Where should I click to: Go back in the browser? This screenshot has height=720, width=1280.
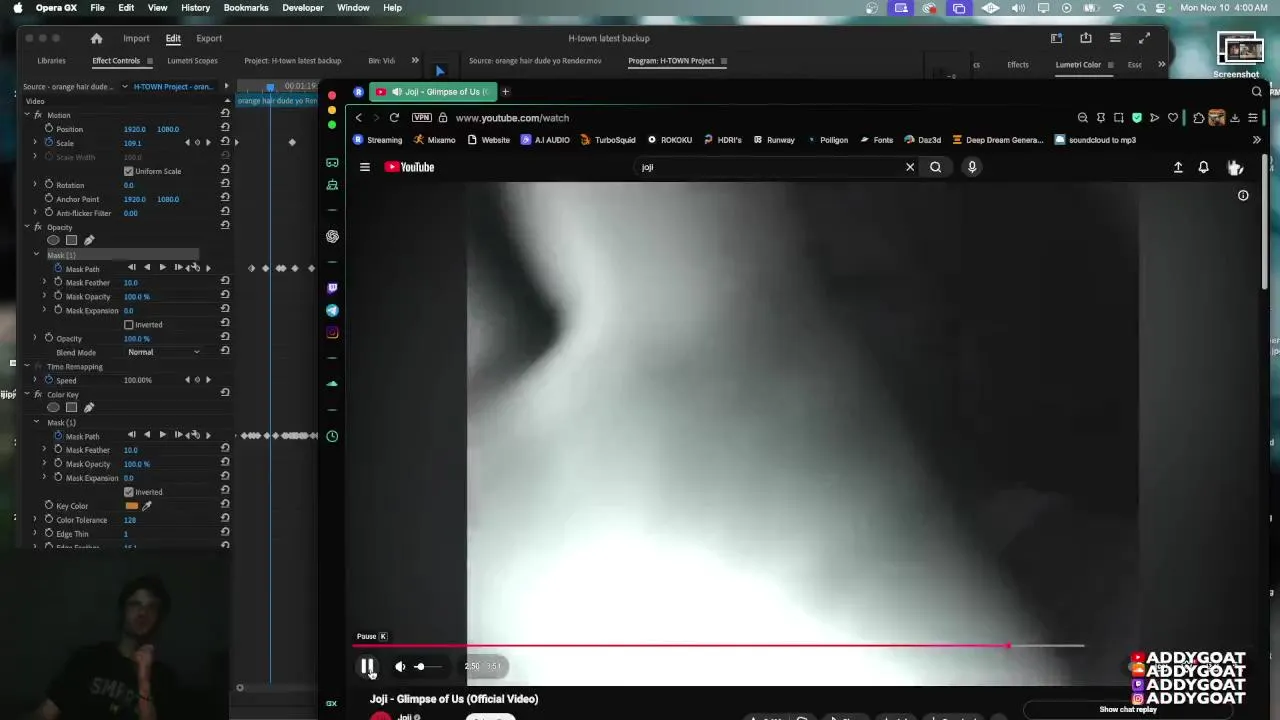pos(359,118)
